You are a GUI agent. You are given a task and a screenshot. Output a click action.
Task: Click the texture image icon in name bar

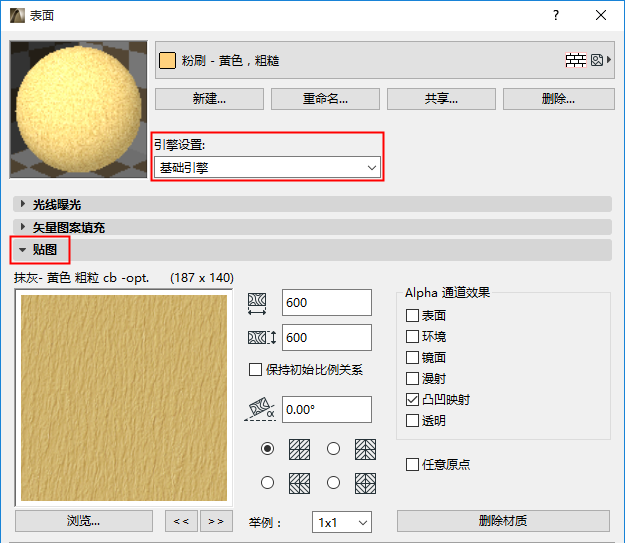pos(596,60)
